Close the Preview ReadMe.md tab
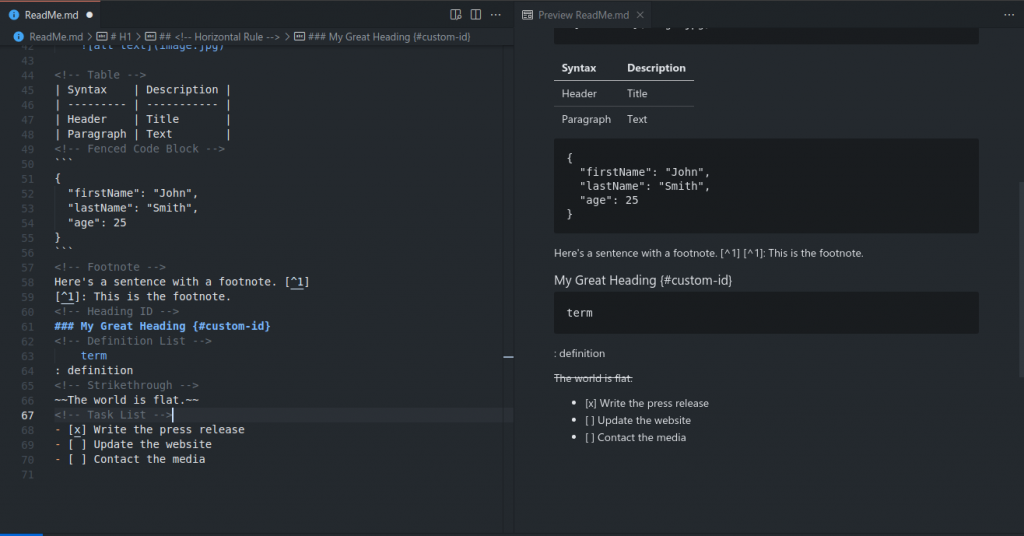Image resolution: width=1024 pixels, height=536 pixels. pyautogui.click(x=640, y=14)
